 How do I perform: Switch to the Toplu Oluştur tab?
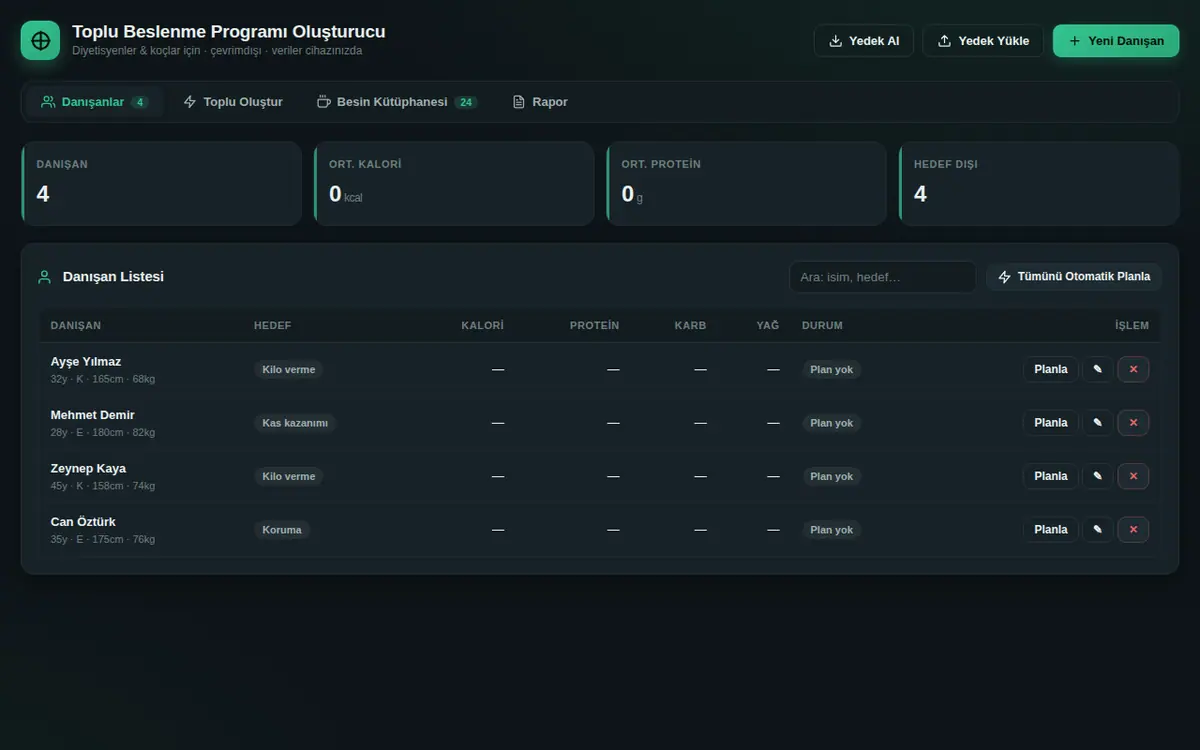pos(233,102)
